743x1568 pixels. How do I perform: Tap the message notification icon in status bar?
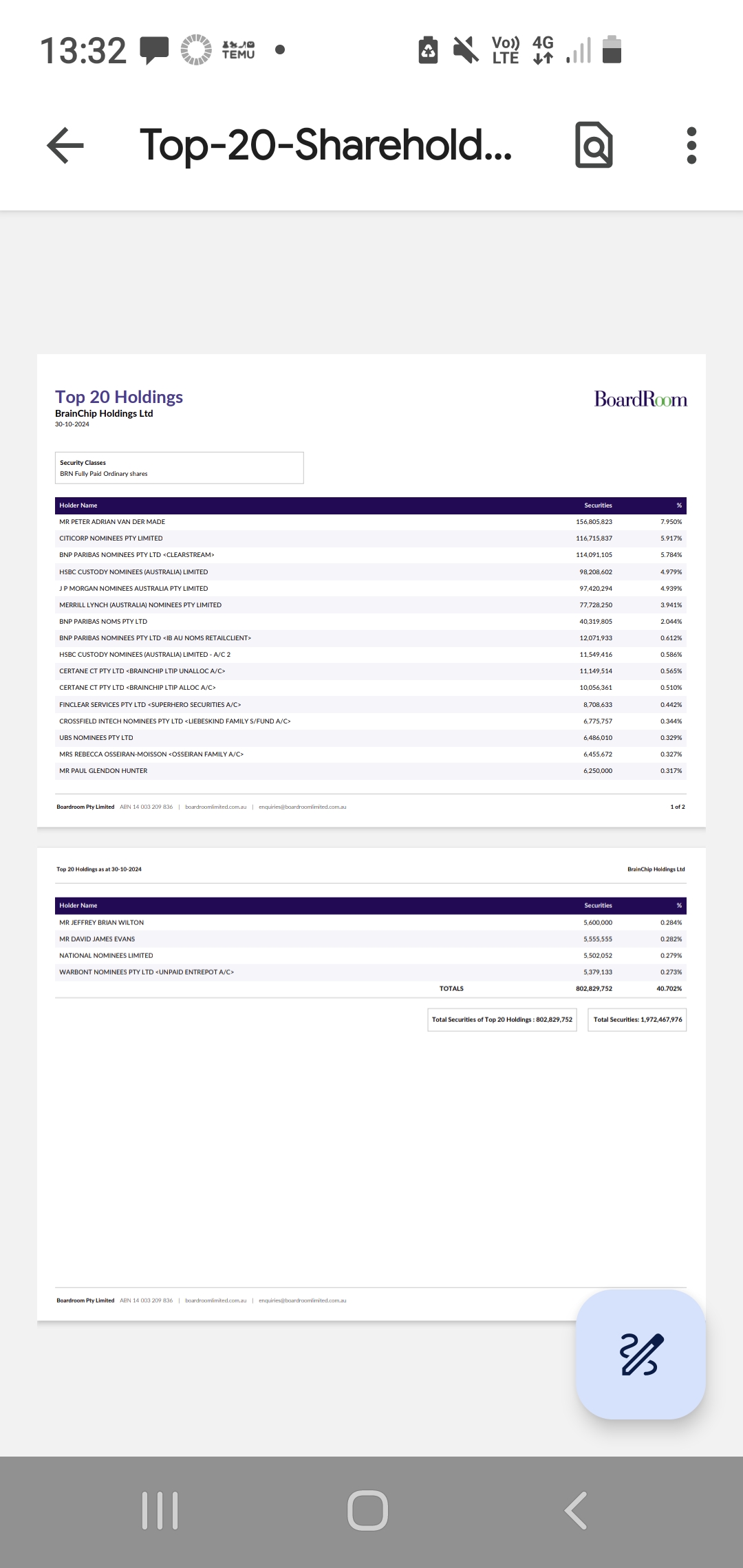[154, 50]
